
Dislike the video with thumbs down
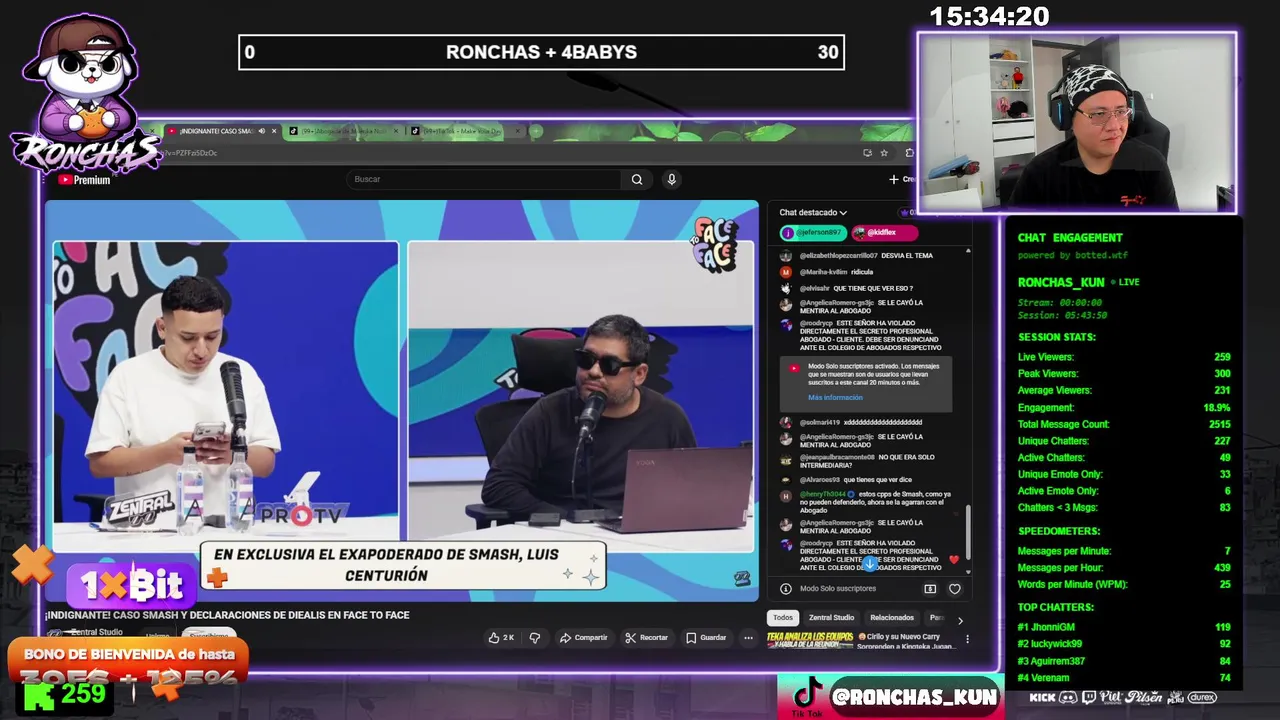point(534,637)
